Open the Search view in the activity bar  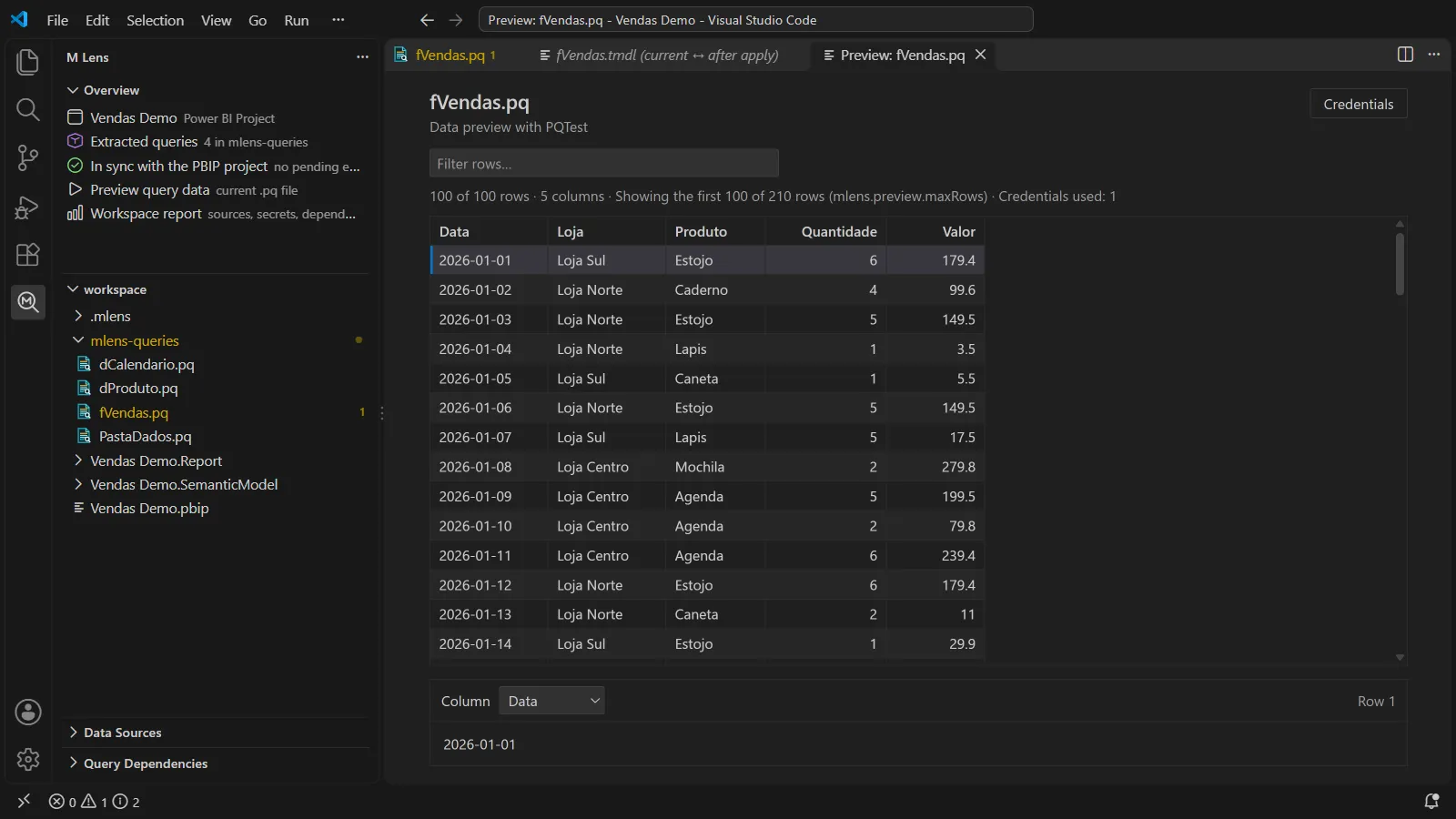[x=28, y=110]
